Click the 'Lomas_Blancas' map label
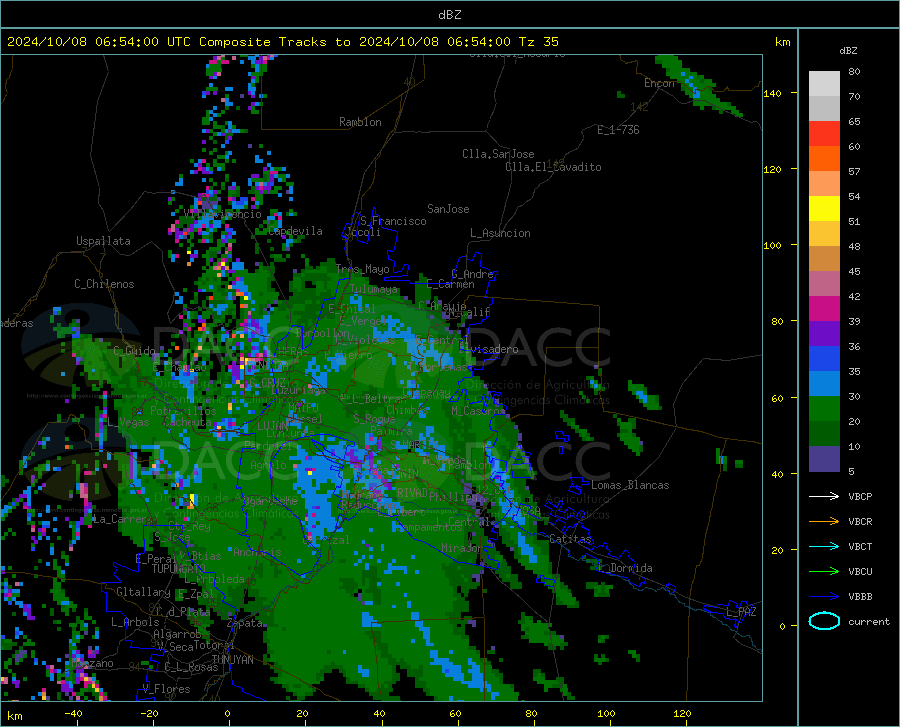Viewport: 900px width, 727px height. coord(630,485)
